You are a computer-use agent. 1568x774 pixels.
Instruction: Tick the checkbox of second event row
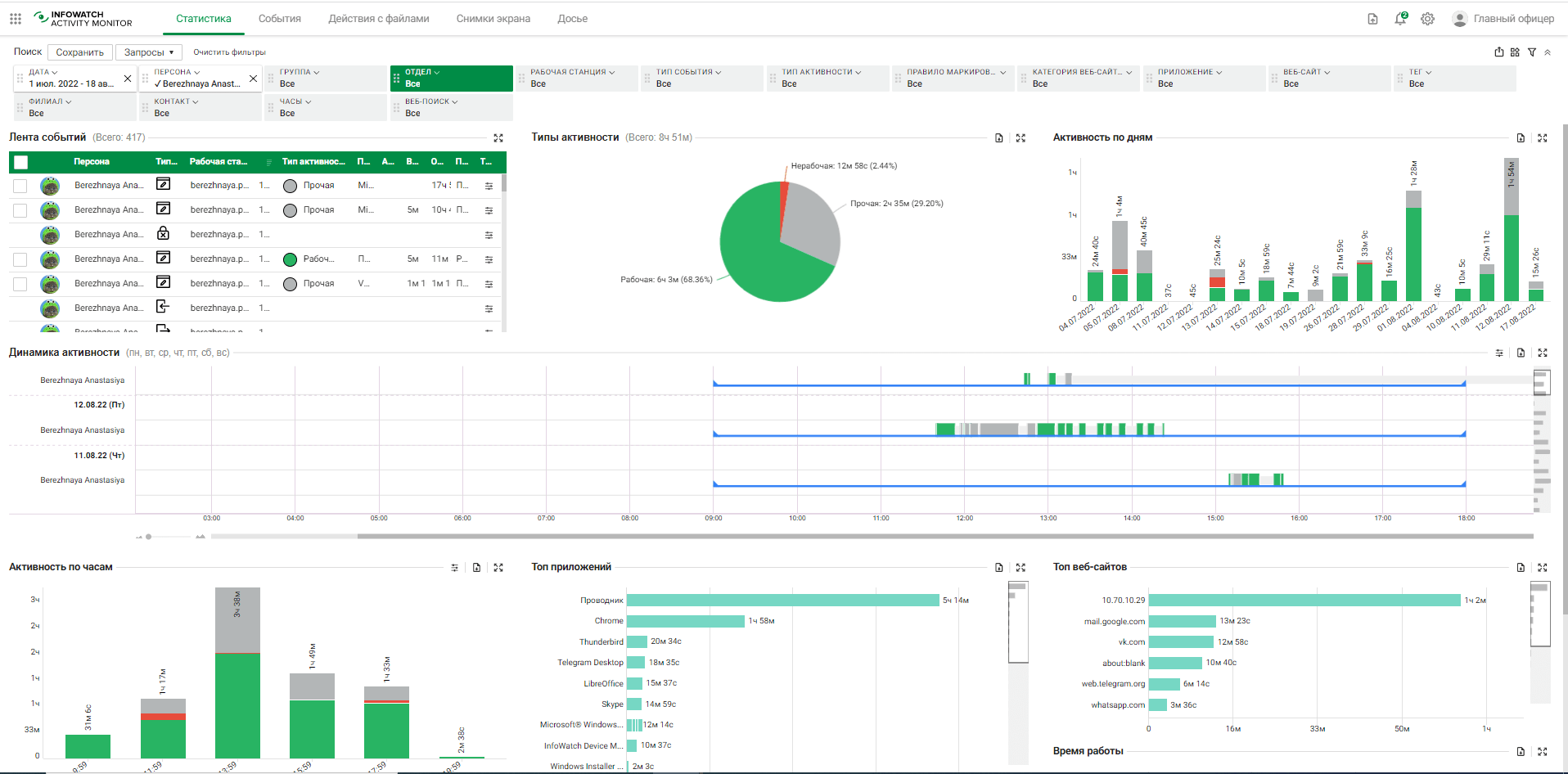point(20,211)
